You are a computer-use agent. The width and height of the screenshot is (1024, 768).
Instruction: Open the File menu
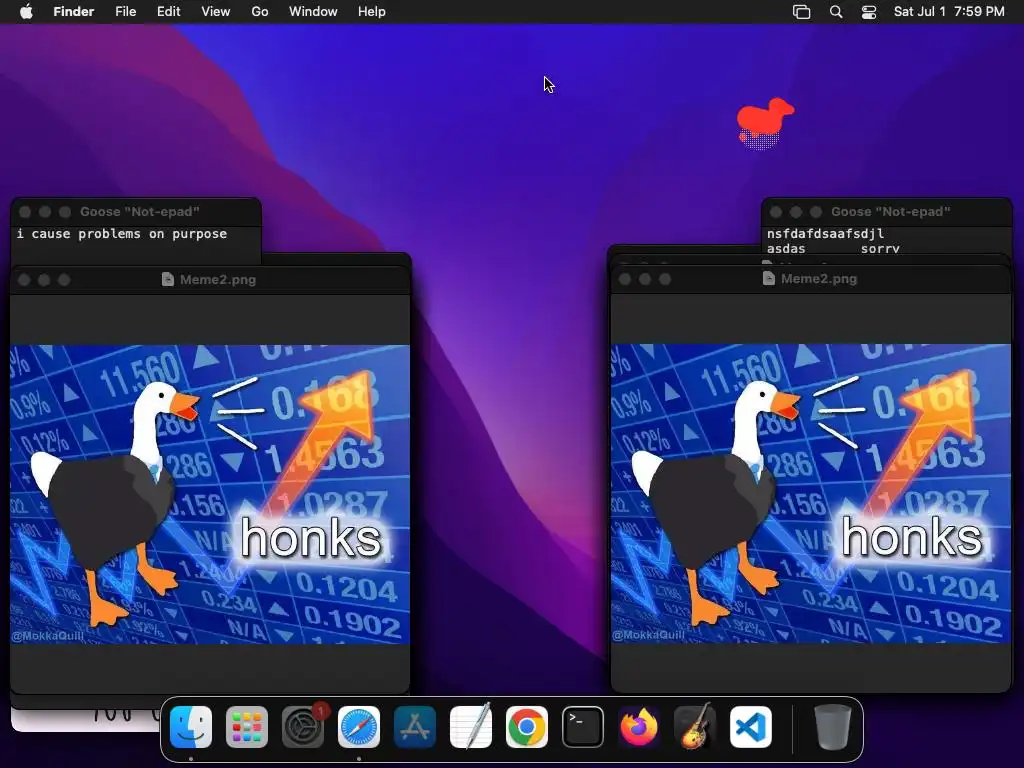(x=125, y=12)
